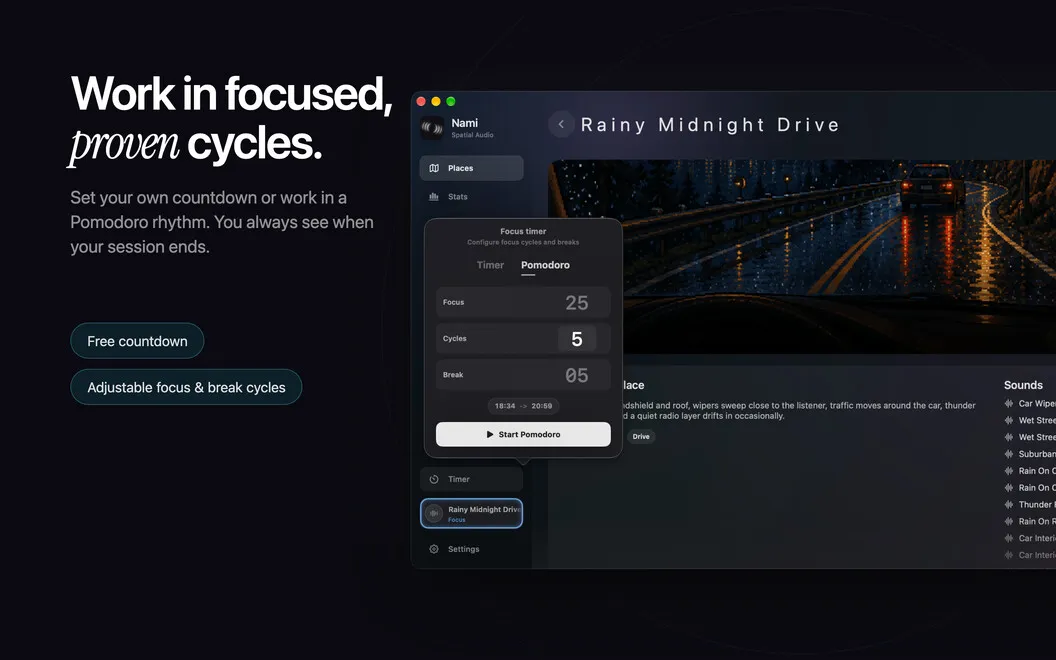Viewport: 1056px width, 660px height.
Task: Open Settings via the gear icon
Action: click(x=434, y=549)
